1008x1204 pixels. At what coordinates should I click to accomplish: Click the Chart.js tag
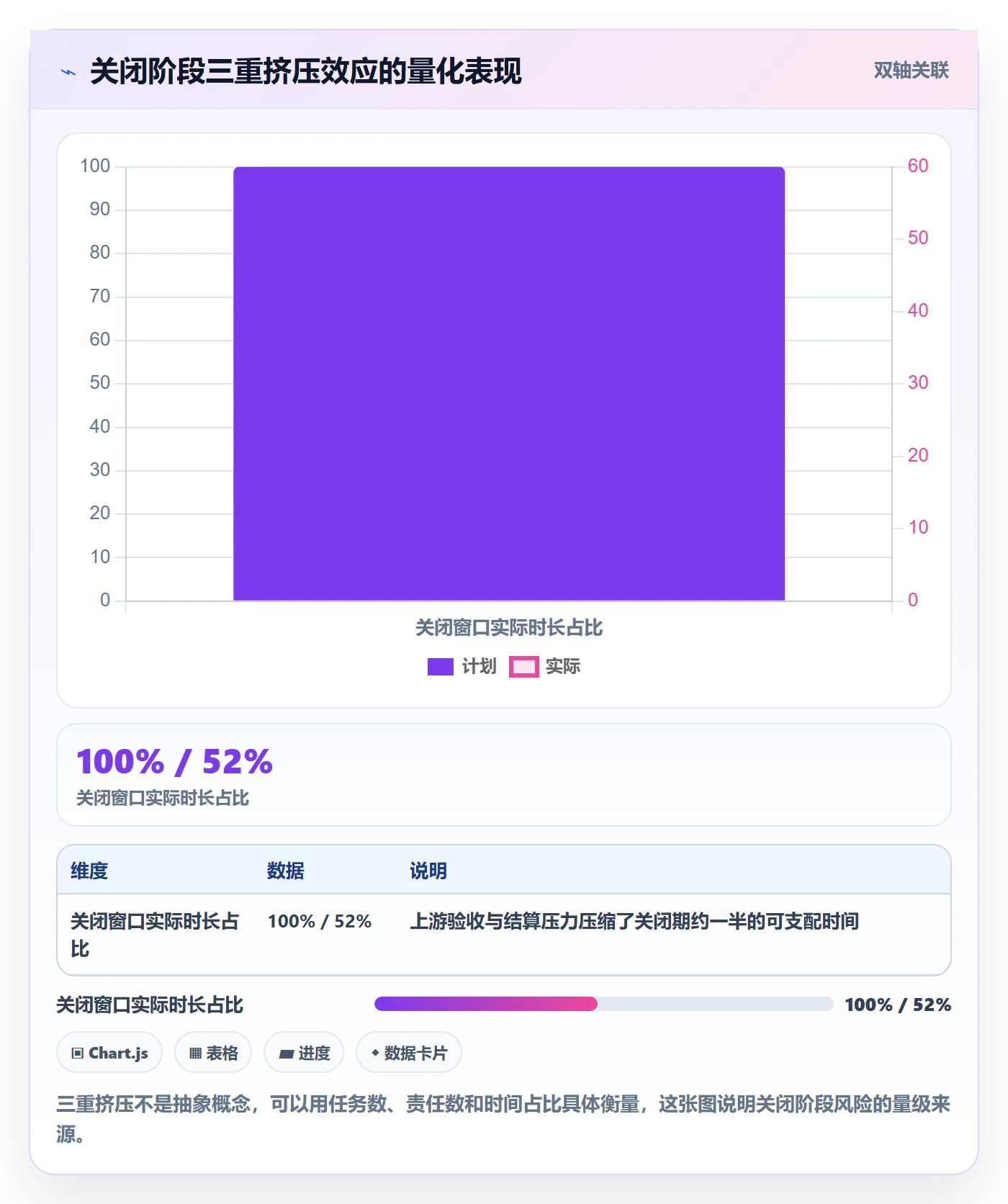pyautogui.click(x=109, y=1053)
